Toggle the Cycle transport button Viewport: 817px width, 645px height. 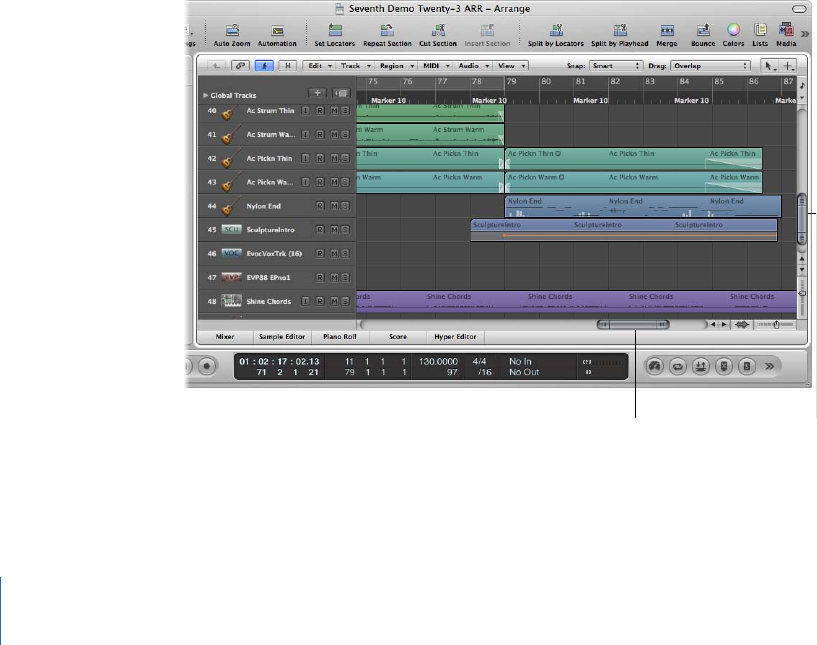click(x=677, y=366)
